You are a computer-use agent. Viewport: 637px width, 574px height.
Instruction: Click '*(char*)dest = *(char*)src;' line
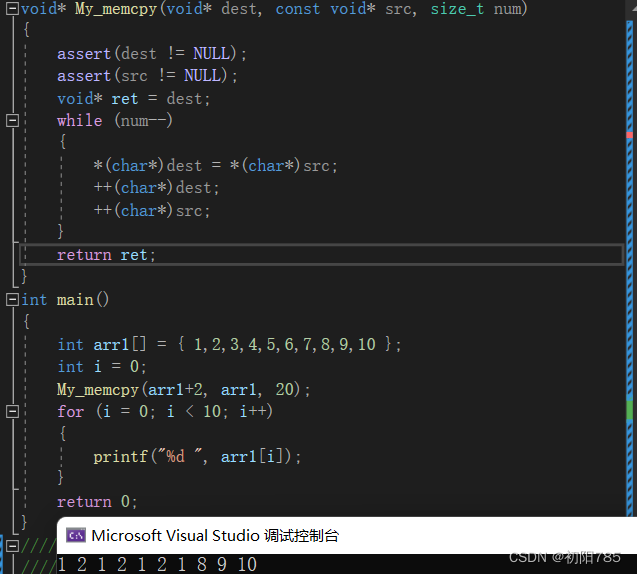(x=215, y=166)
